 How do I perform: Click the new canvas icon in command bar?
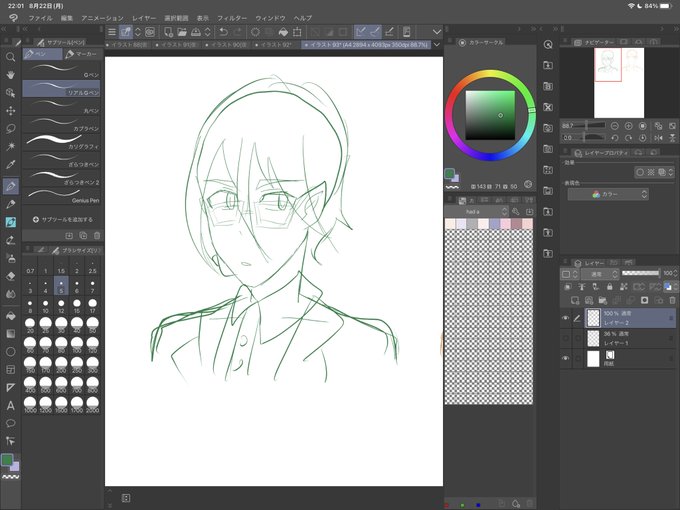[x=168, y=32]
